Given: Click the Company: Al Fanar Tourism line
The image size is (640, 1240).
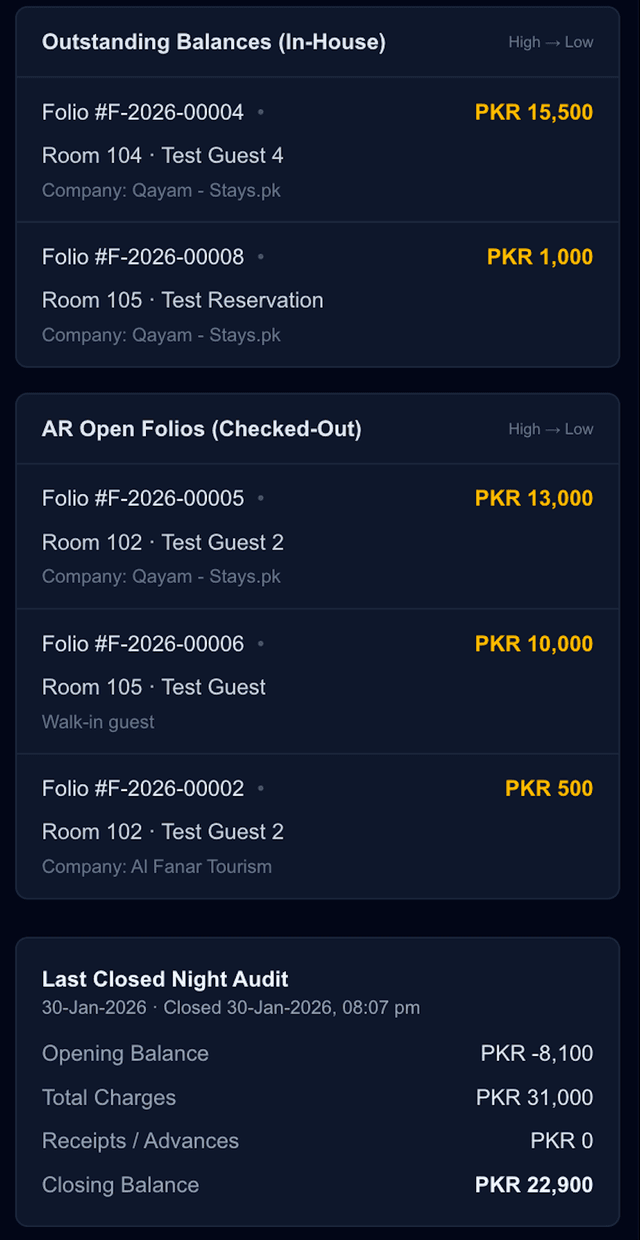Looking at the screenshot, I should pyautogui.click(x=160, y=866).
